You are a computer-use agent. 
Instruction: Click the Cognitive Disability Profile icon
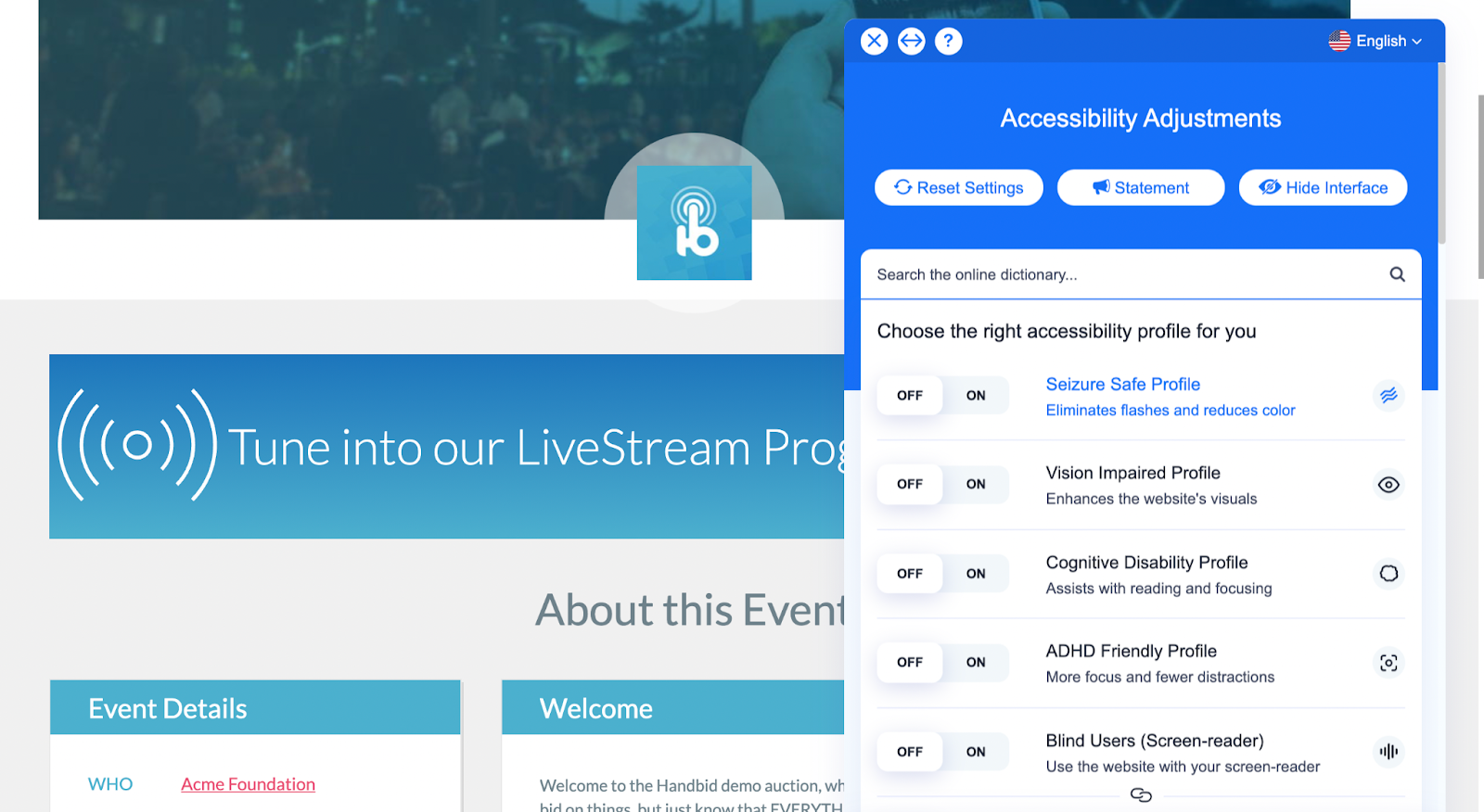click(1388, 574)
